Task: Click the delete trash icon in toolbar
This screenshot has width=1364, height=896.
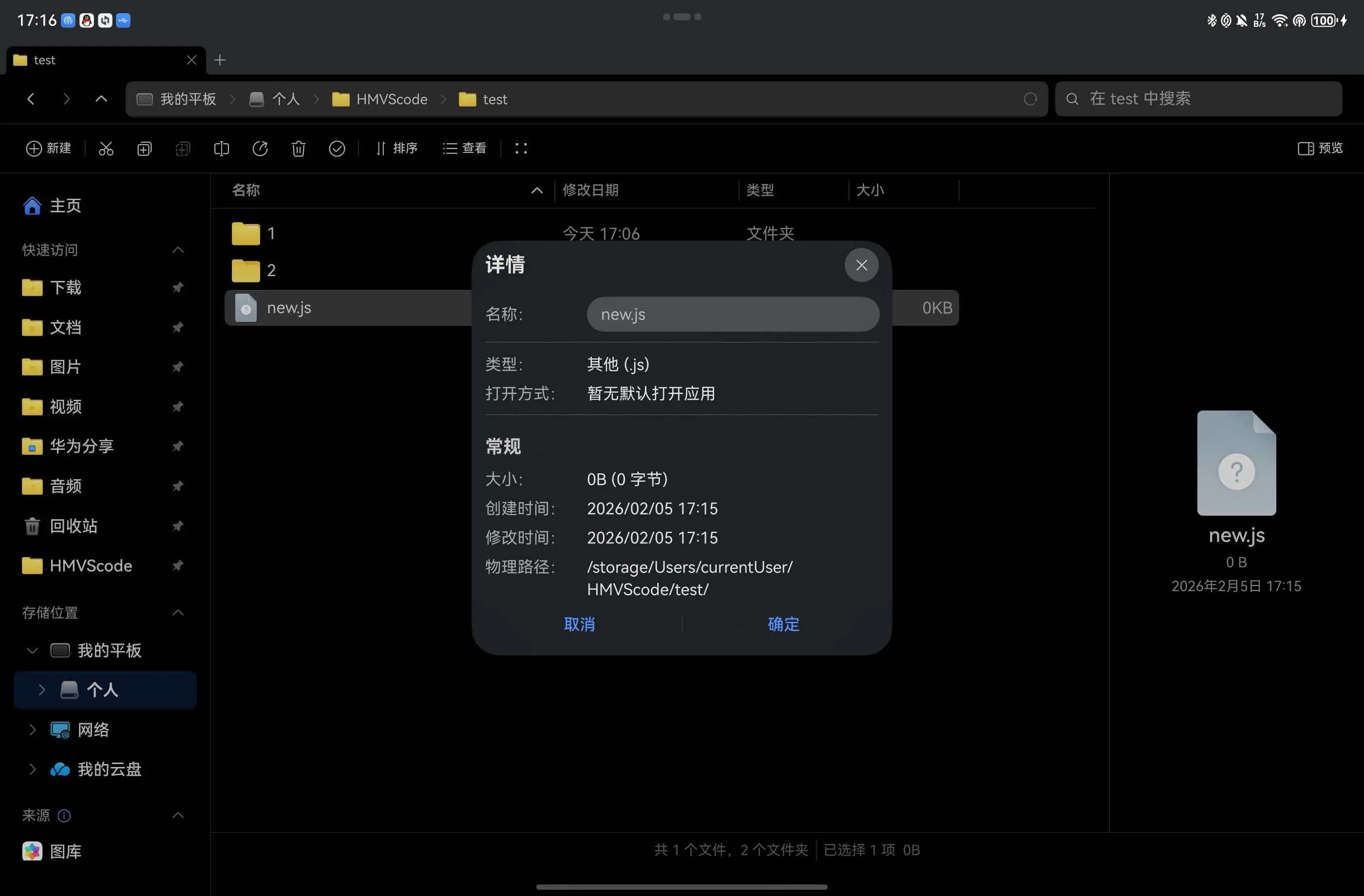Action: (x=298, y=149)
